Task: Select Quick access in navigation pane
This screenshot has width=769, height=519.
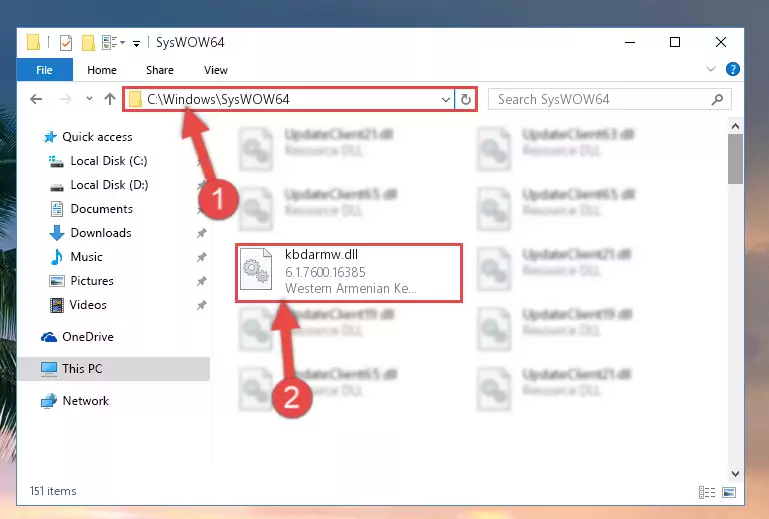Action: pyautogui.click(x=97, y=137)
